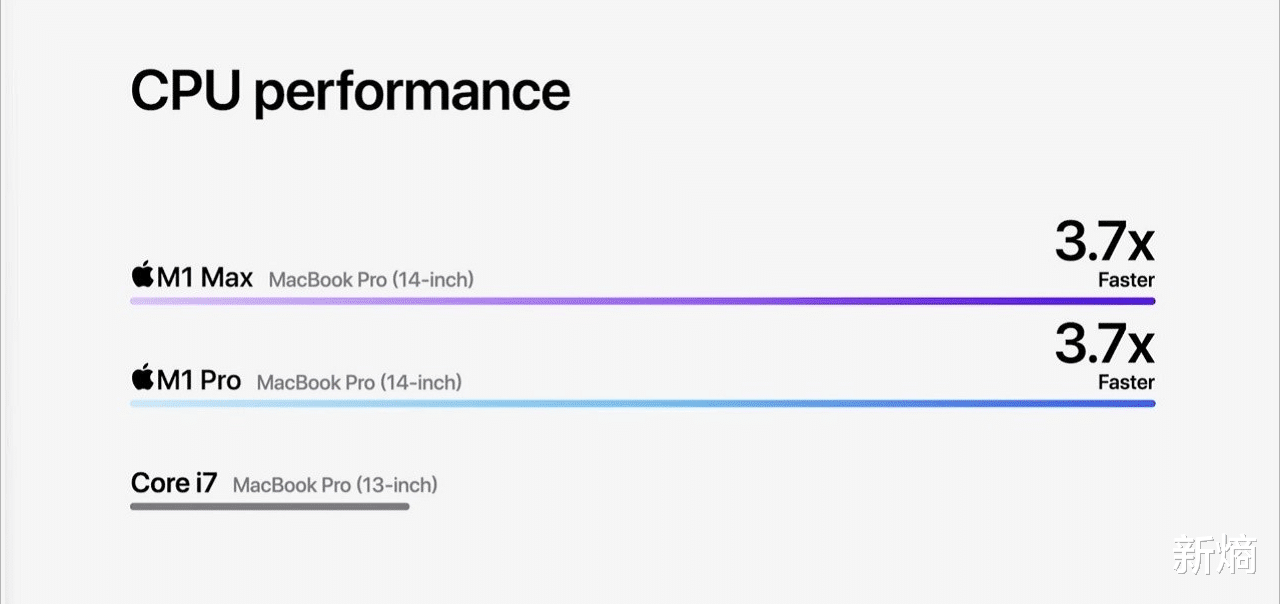Click the 3.7x figure above M1 Pro bar

[x=1104, y=346]
